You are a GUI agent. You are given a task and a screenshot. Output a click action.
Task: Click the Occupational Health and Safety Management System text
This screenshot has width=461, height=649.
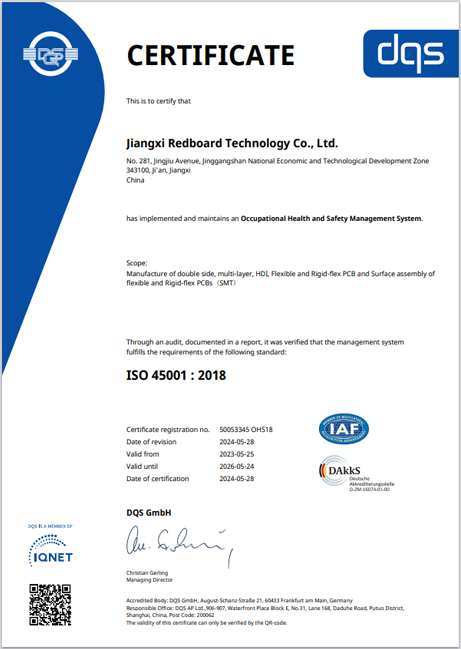click(x=331, y=219)
